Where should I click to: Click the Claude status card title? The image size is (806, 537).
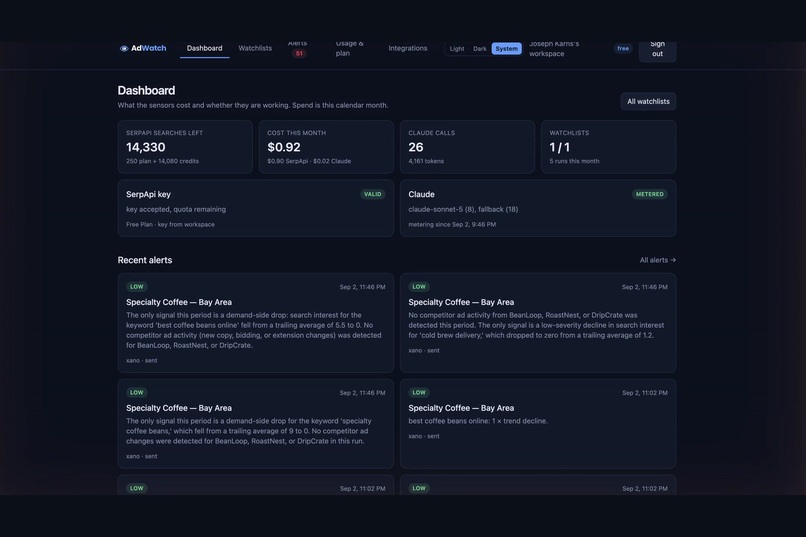[x=422, y=194]
